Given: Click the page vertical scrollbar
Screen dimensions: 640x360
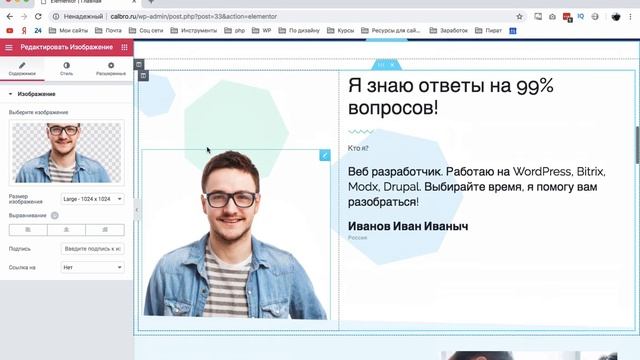Looking at the screenshot, I should tap(638, 145).
